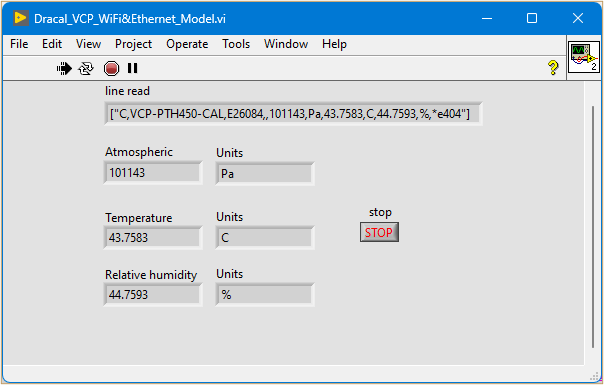Click the red STOP button

click(x=379, y=232)
